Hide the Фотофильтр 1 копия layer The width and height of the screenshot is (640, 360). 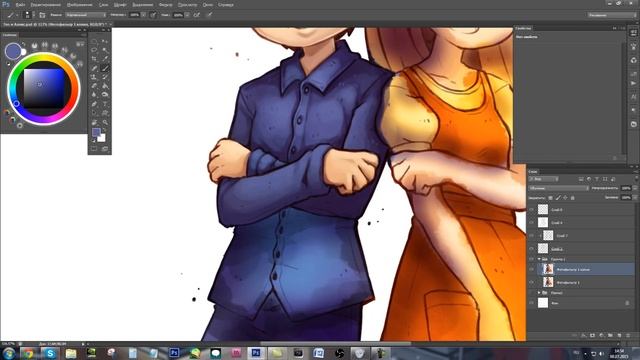(531, 269)
